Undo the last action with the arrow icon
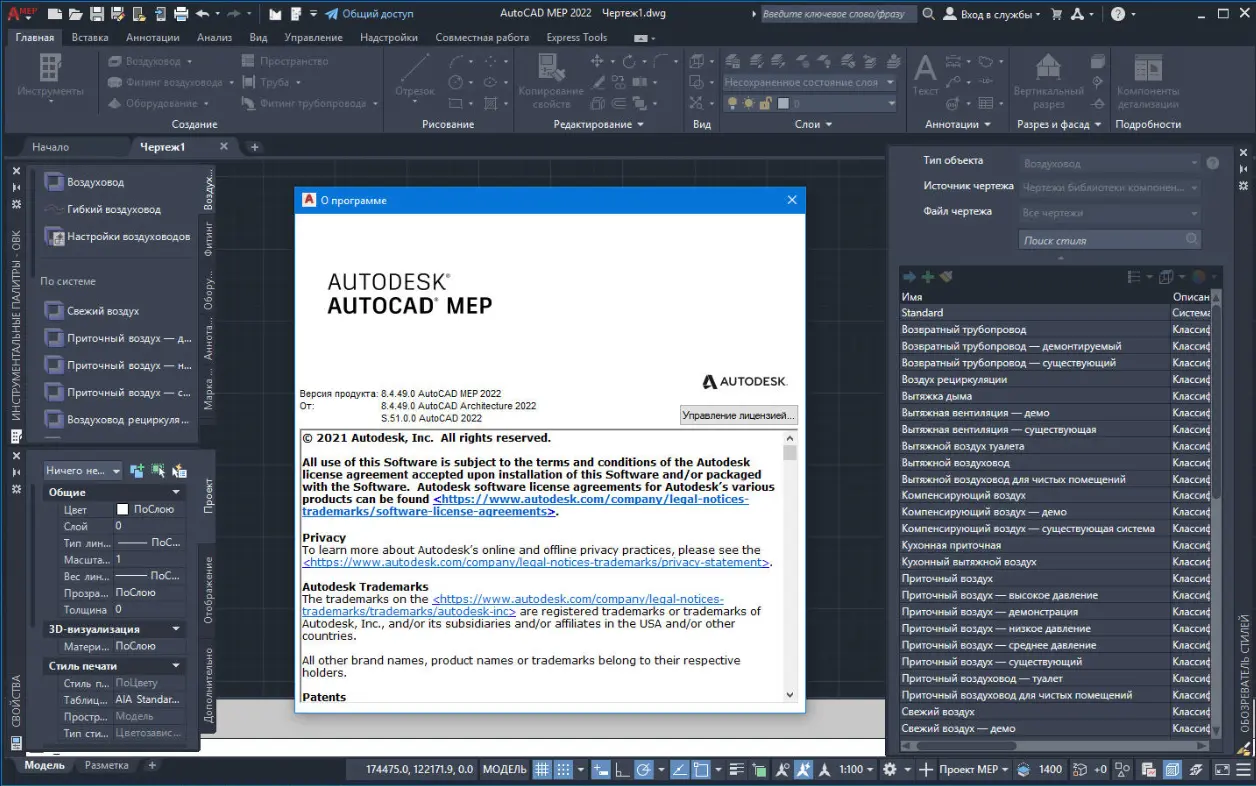 [202, 14]
